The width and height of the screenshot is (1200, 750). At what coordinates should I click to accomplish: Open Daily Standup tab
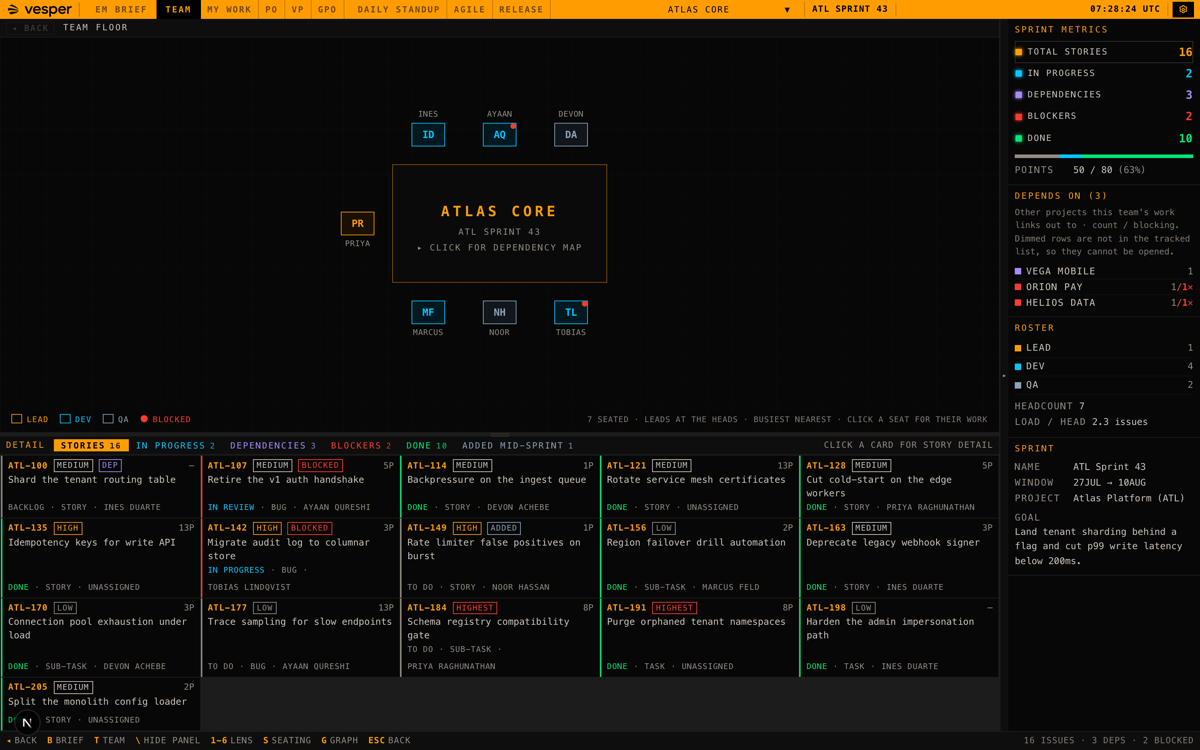398,9
